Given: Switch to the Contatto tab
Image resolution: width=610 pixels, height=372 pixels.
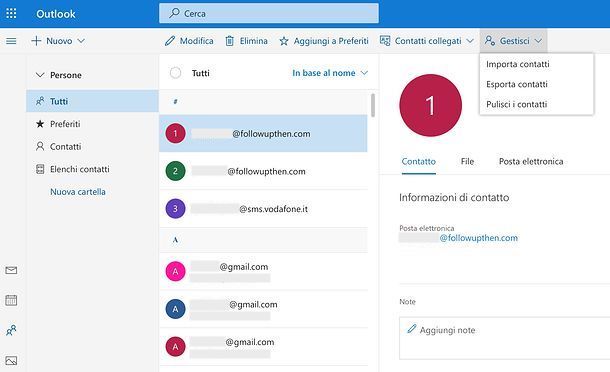Looking at the screenshot, I should tap(419, 161).
